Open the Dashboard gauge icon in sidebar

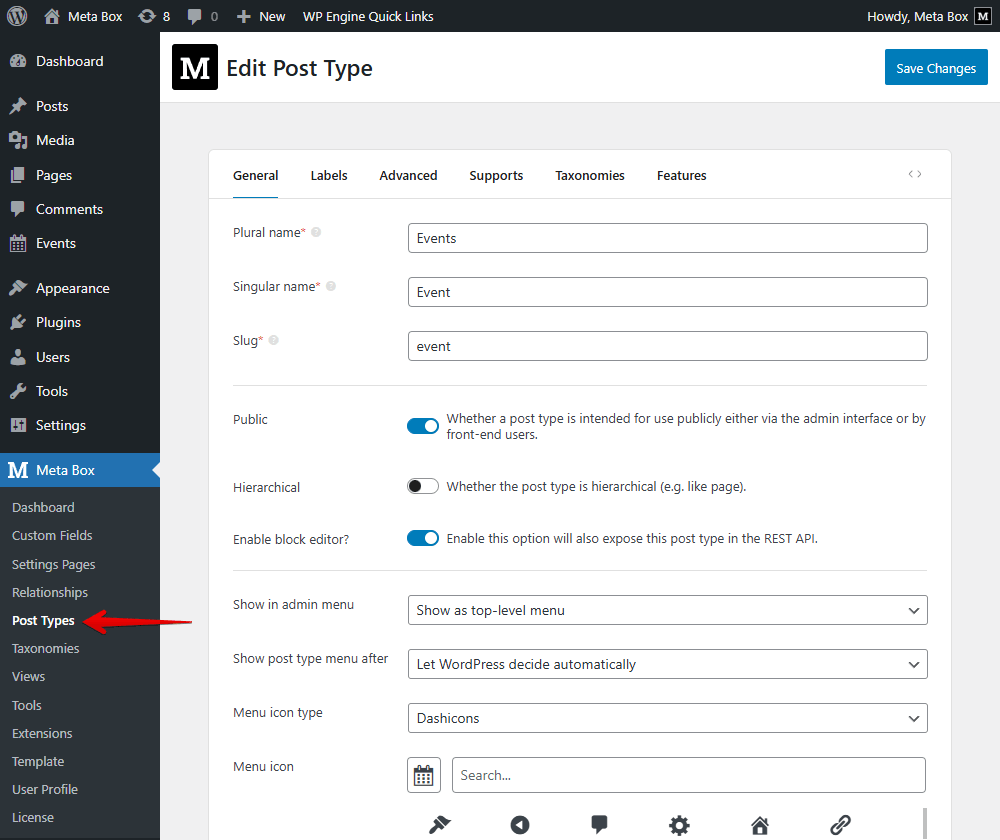point(18,61)
